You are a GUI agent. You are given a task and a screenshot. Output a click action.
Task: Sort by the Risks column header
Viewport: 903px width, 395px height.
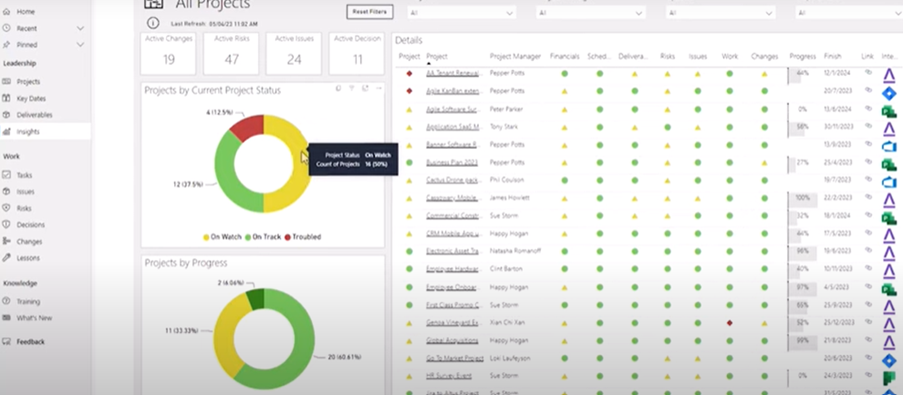tap(667, 56)
